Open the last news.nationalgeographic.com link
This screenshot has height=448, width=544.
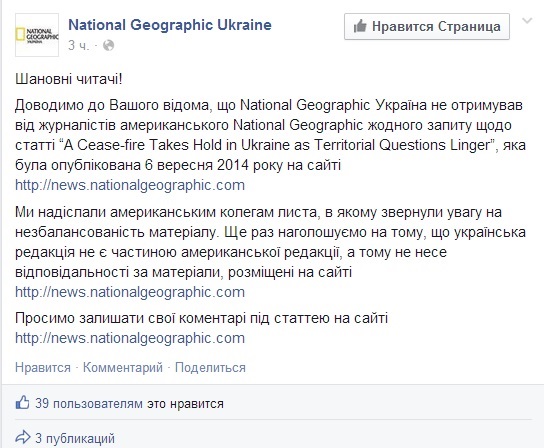[130, 338]
